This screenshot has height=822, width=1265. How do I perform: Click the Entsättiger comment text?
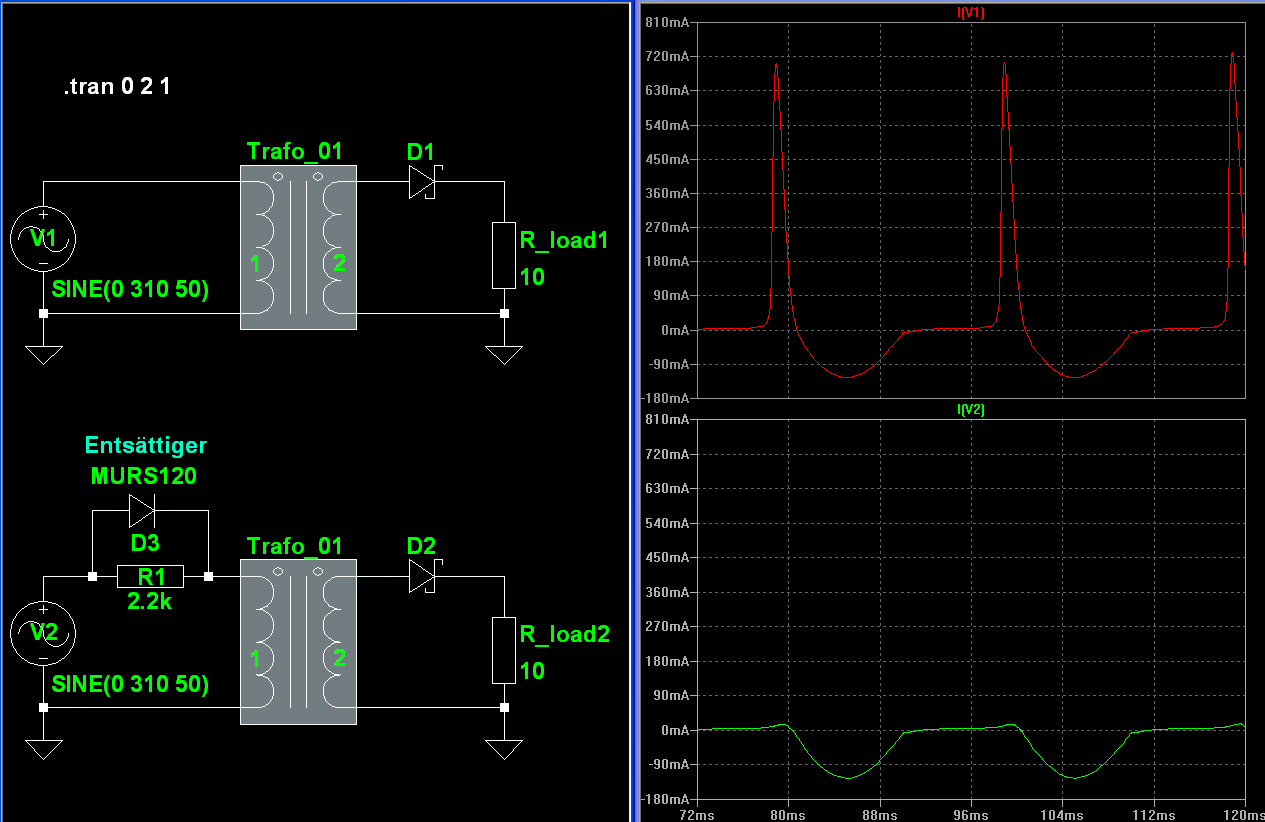(x=146, y=445)
